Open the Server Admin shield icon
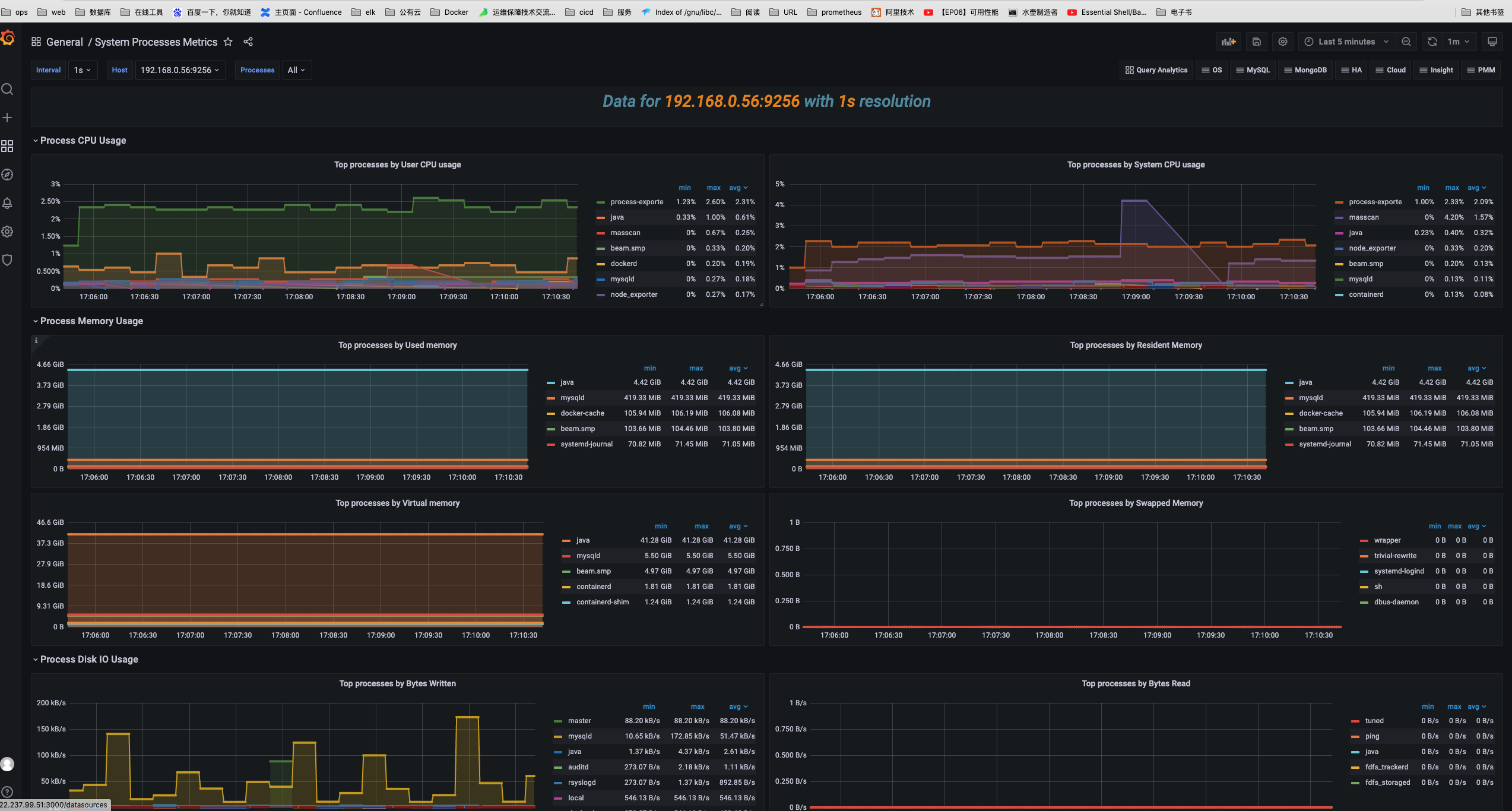 (7, 260)
